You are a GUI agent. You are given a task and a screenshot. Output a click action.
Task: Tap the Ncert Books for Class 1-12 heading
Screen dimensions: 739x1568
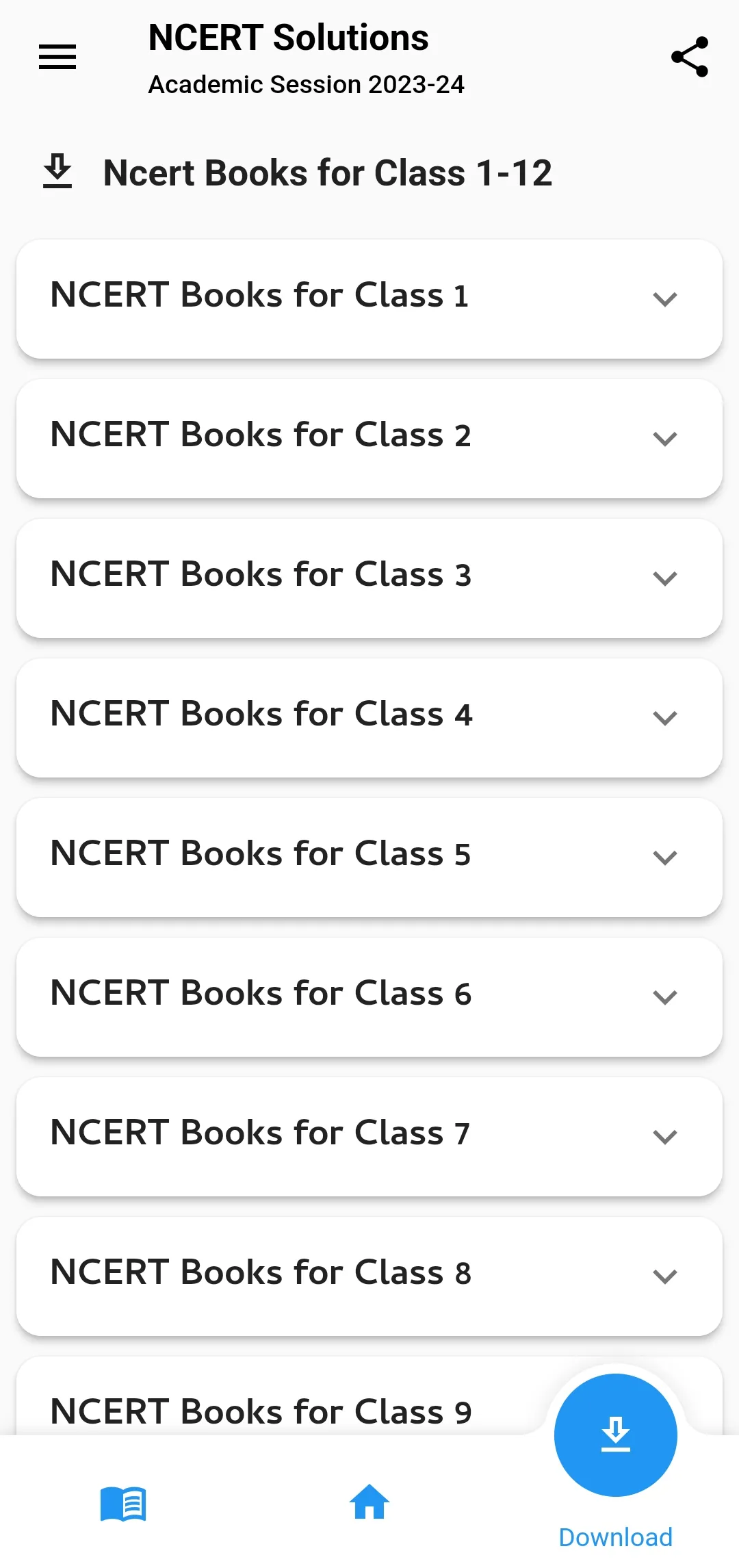pos(327,172)
